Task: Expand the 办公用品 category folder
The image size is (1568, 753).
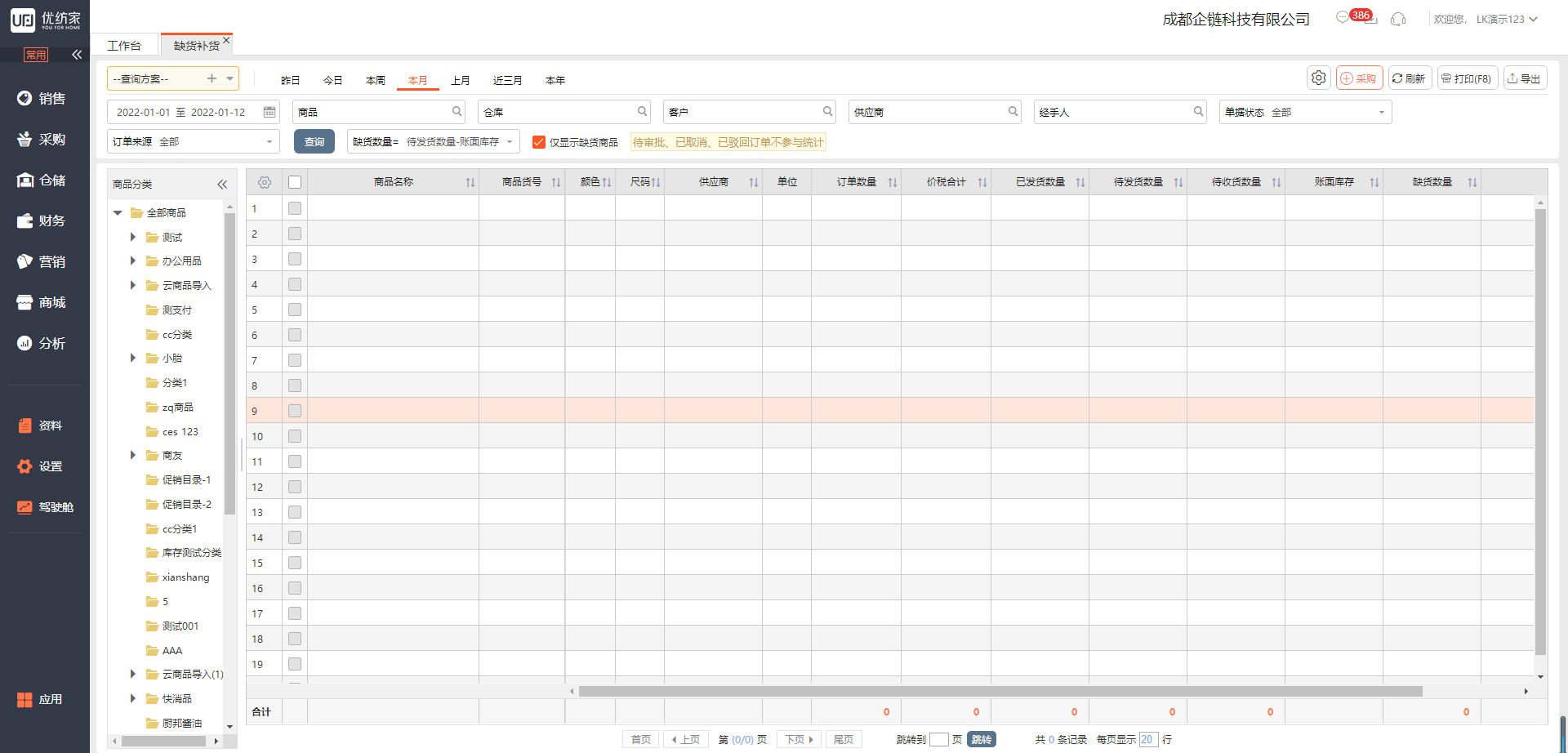Action: tap(133, 261)
